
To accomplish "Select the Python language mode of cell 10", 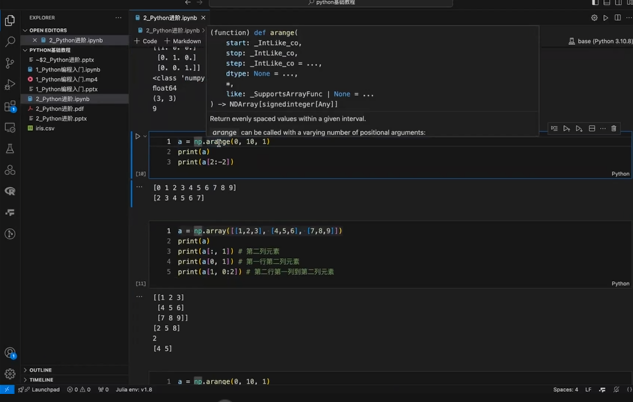I will tap(620, 174).
